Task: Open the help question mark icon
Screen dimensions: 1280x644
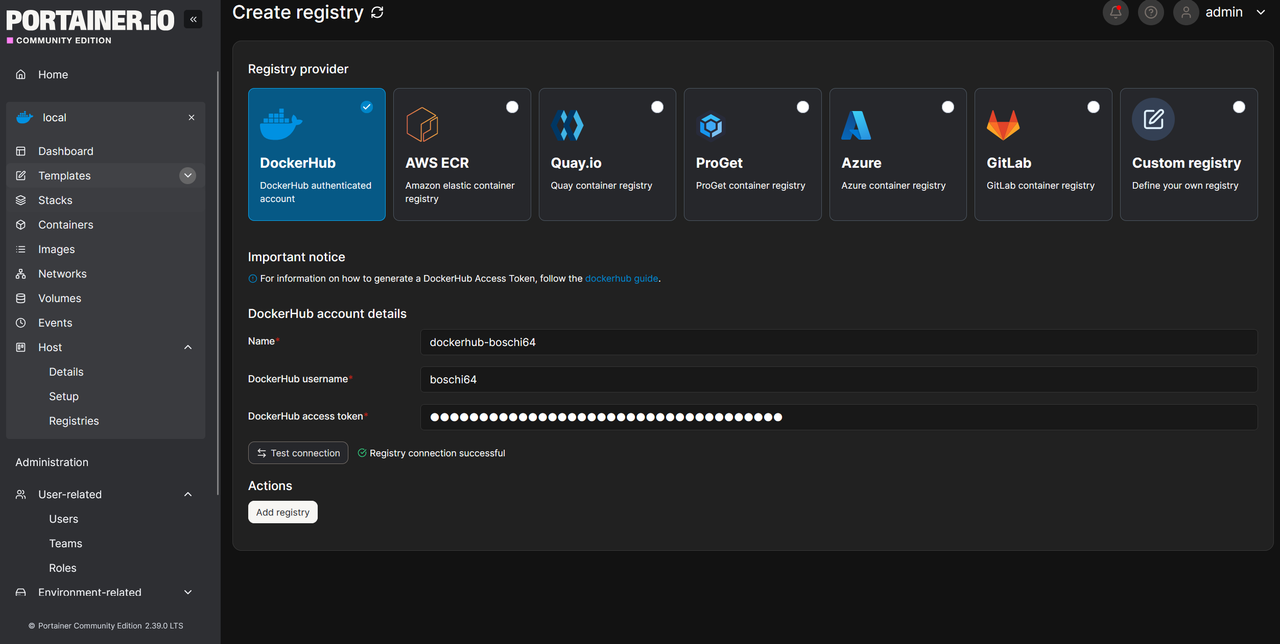Action: click(x=1151, y=13)
